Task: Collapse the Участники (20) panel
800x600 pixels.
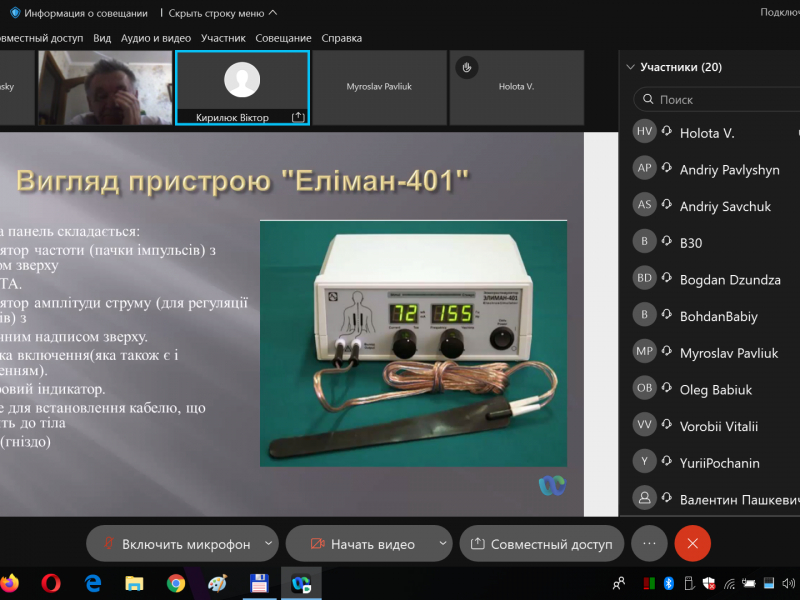Action: point(630,67)
